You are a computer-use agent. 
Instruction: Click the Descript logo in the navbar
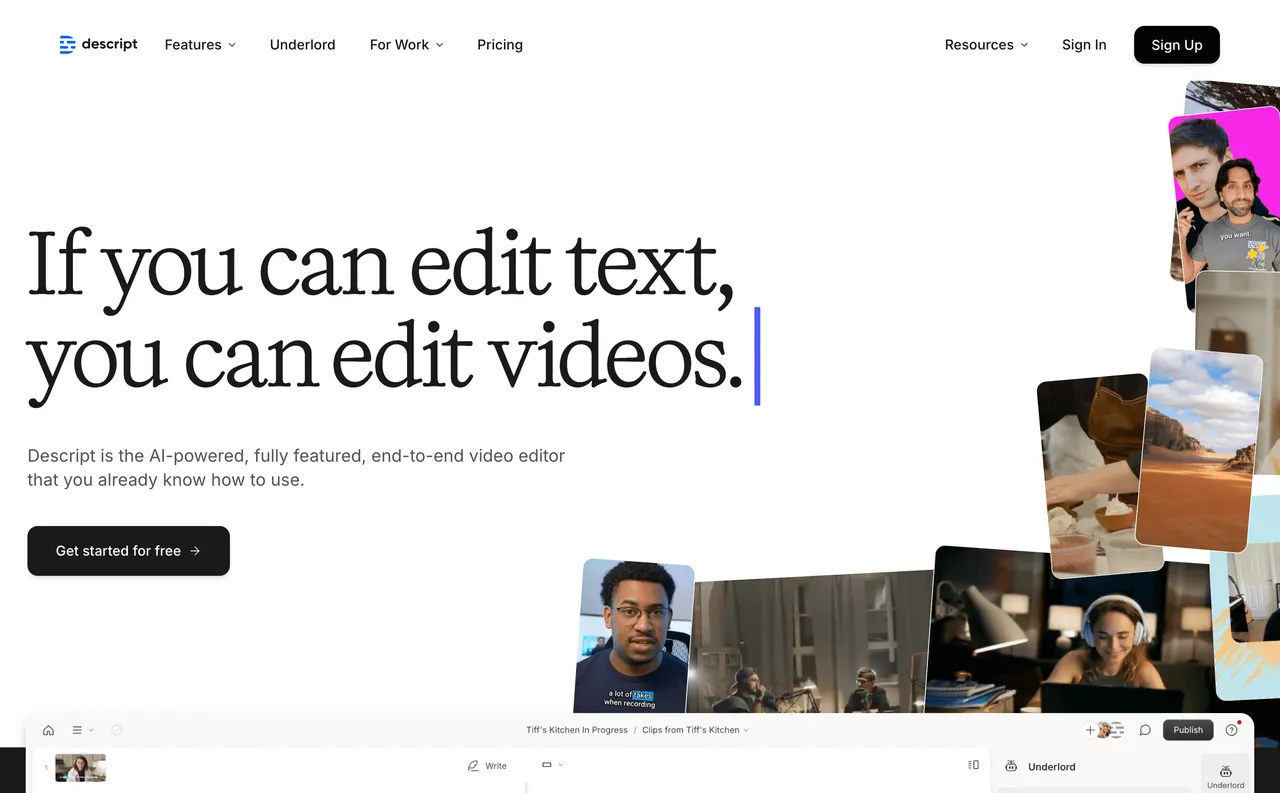coord(98,44)
